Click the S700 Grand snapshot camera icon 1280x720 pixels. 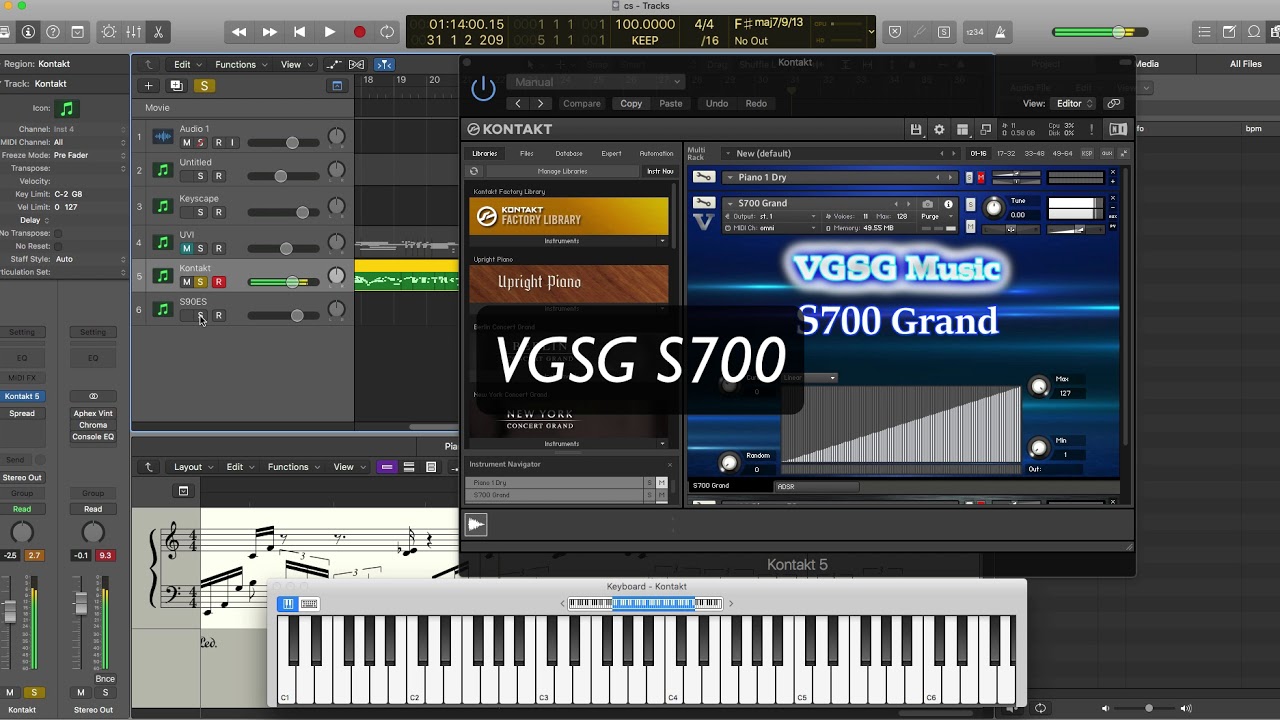click(x=927, y=204)
